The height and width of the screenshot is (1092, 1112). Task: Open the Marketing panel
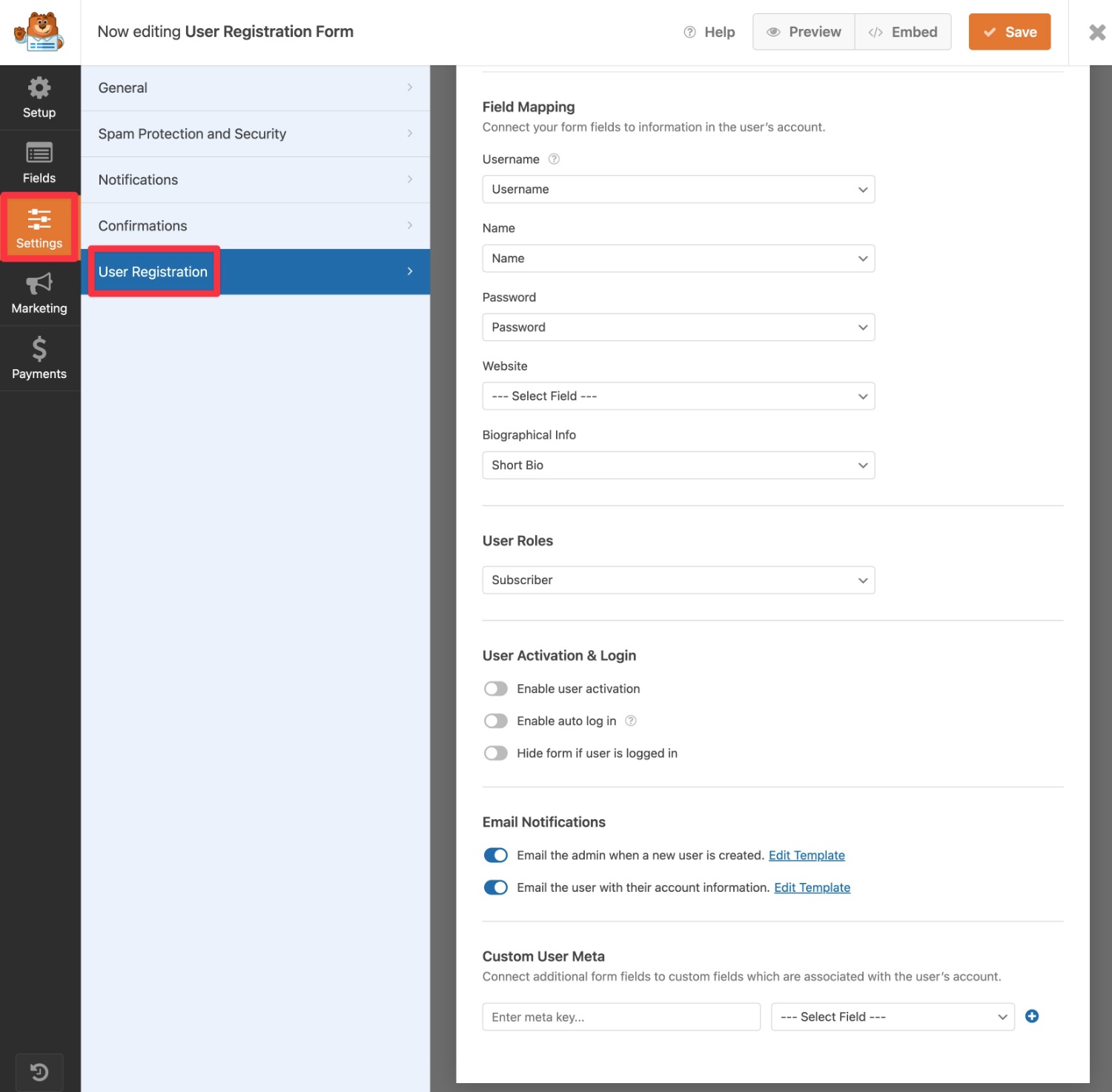click(39, 294)
